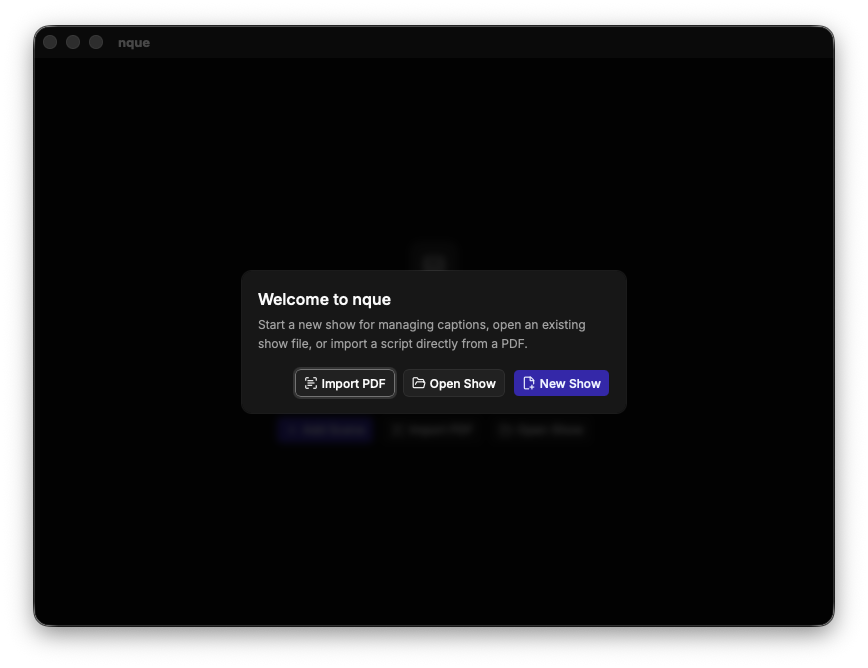The image size is (868, 668).
Task: Open an existing show with Open Show
Action: [x=454, y=383]
